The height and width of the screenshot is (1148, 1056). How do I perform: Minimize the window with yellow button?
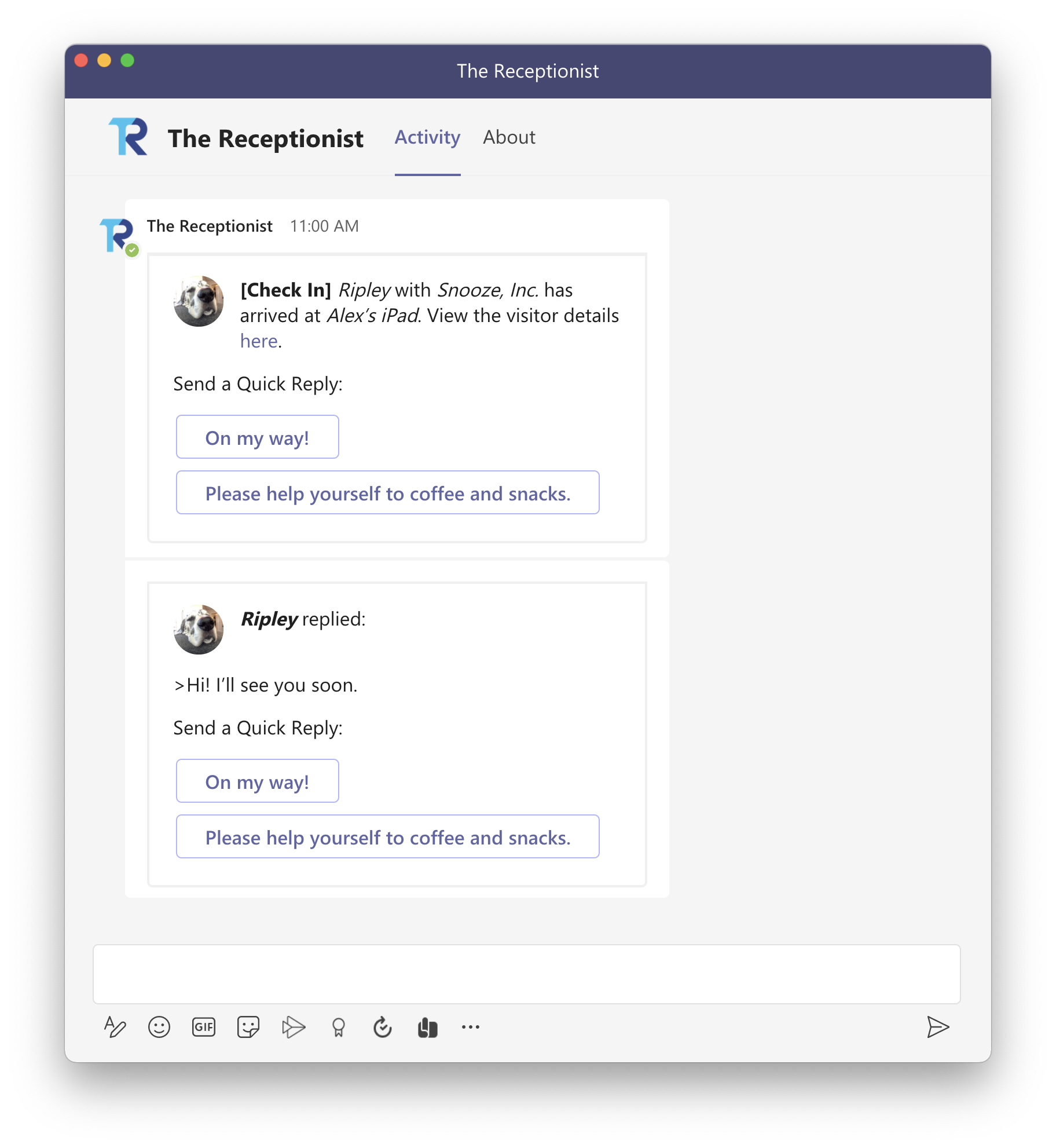click(104, 60)
